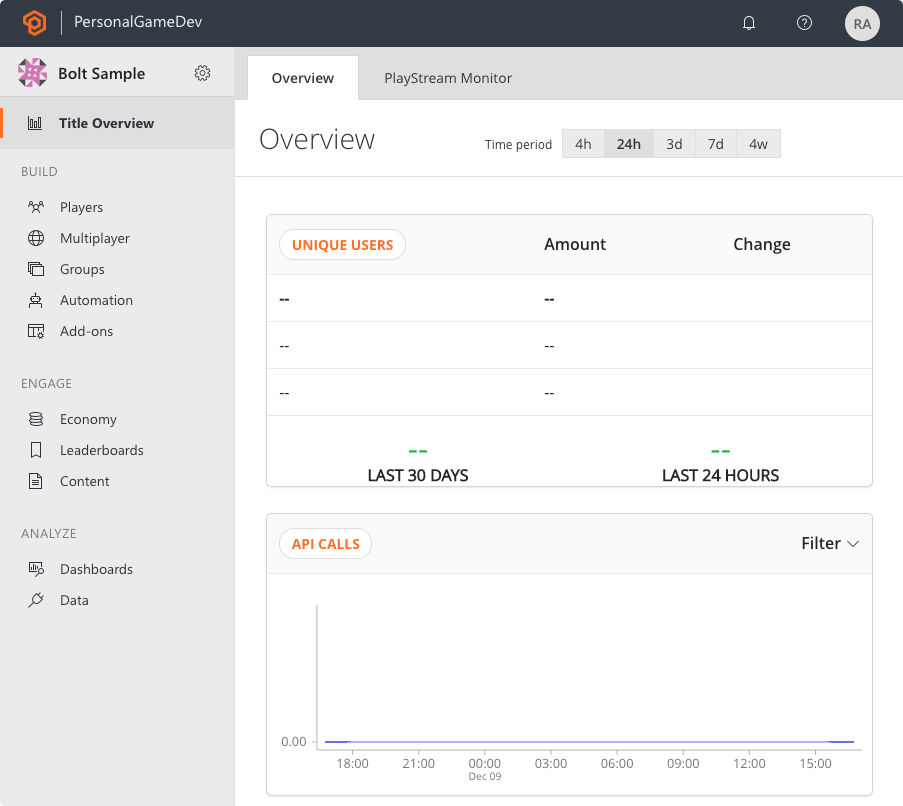The width and height of the screenshot is (903, 806).
Task: Click the UNIQUE USERS button
Action: (x=342, y=245)
